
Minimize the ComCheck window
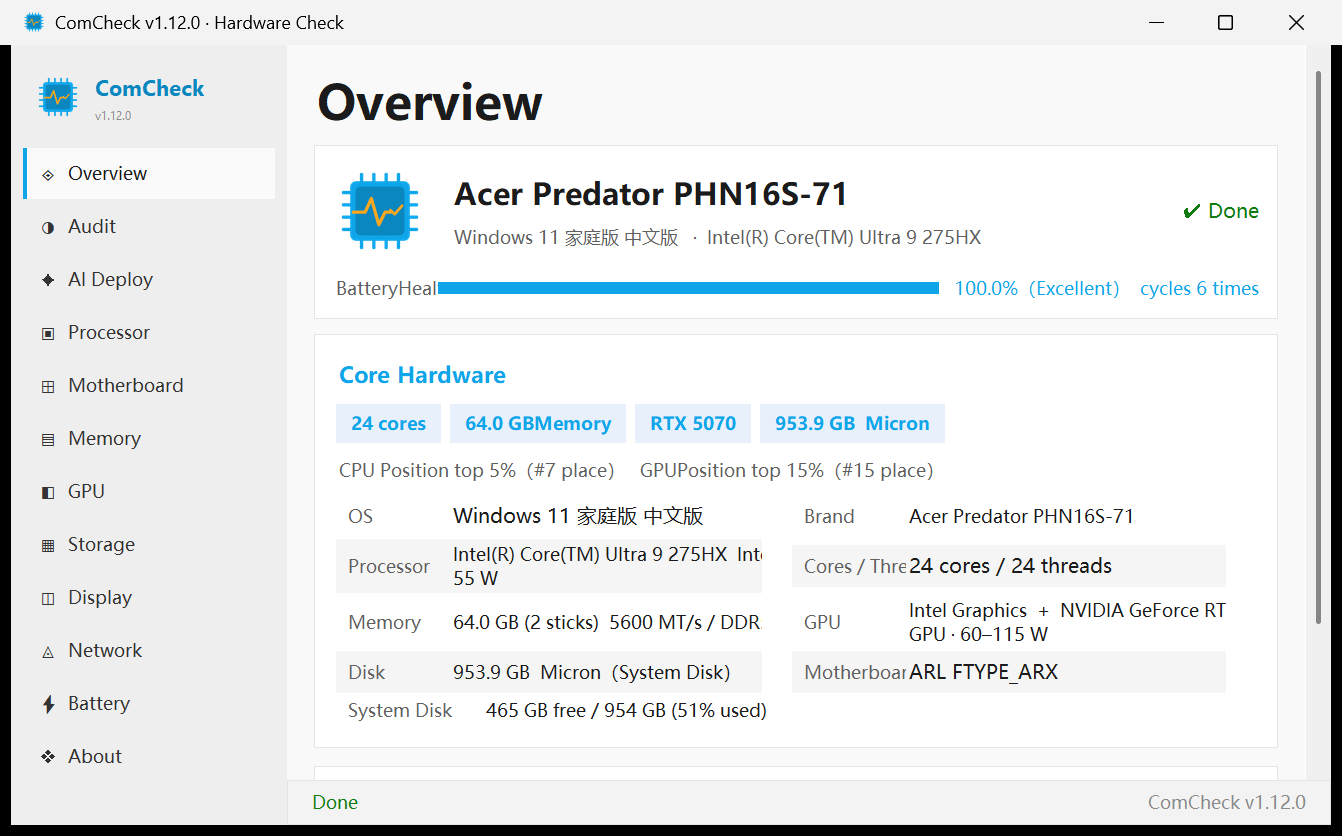[x=1155, y=22]
